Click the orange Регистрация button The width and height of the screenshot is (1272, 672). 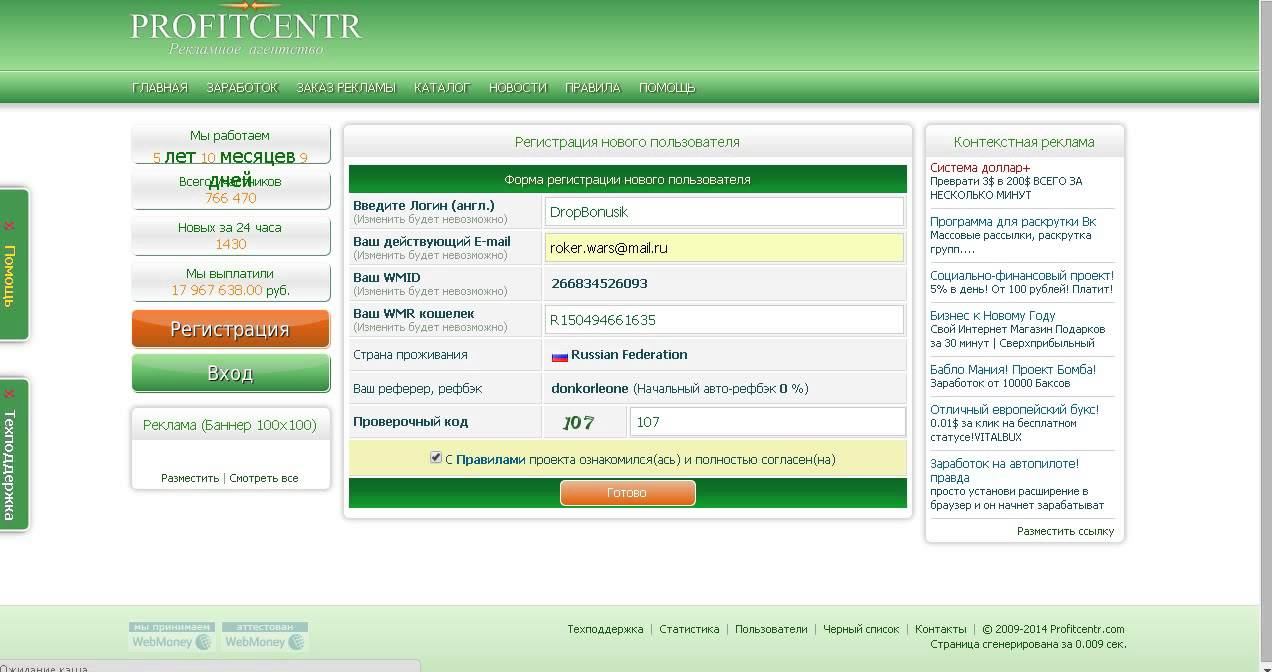[230, 329]
